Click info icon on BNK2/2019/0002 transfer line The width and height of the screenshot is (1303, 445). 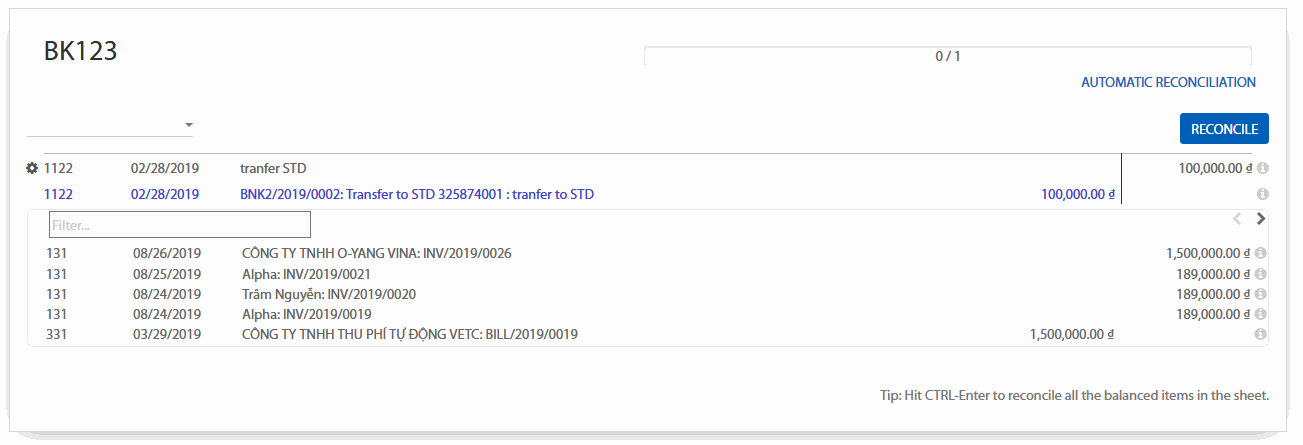1262,194
